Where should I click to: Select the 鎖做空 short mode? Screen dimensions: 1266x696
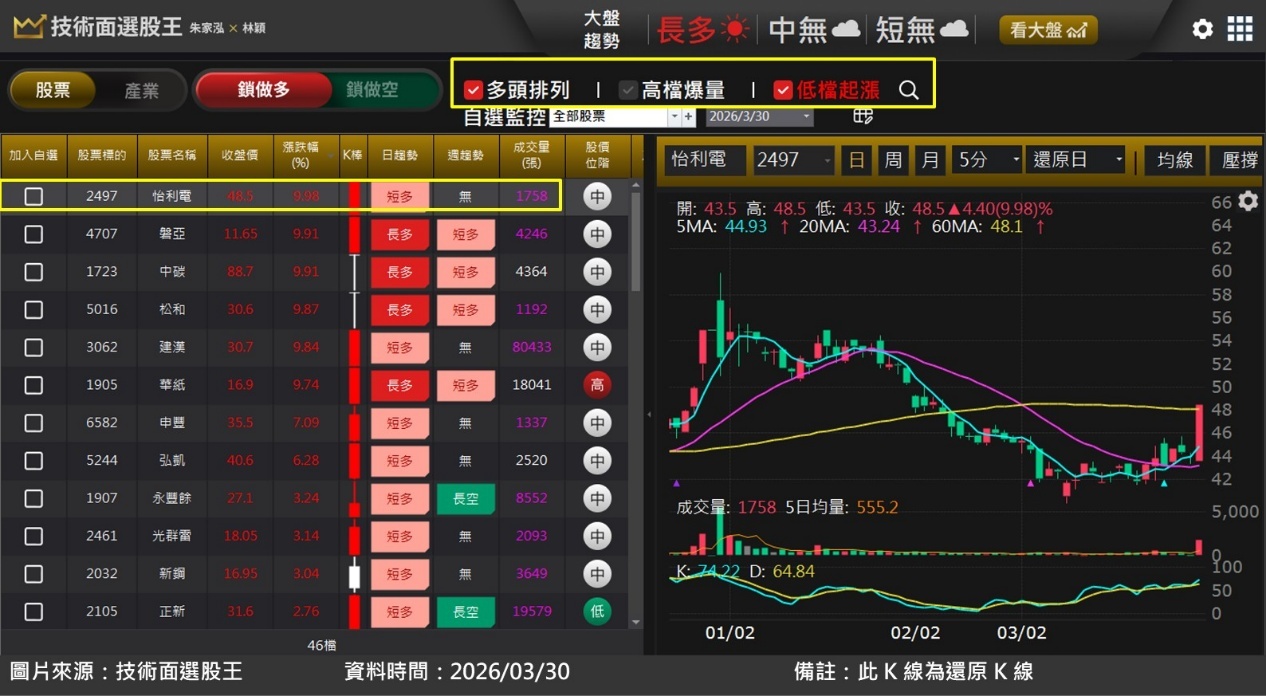point(372,90)
